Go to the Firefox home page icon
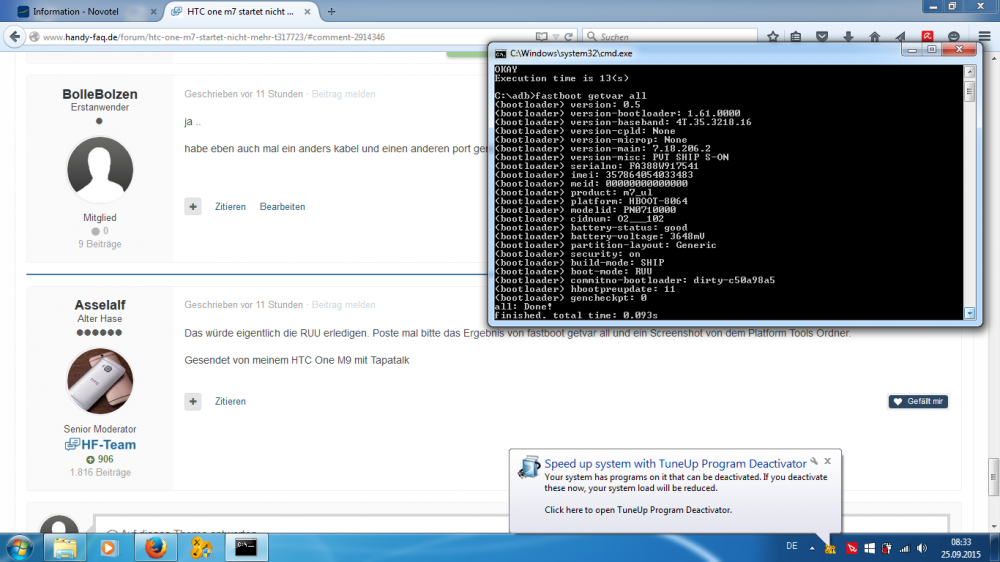The width and height of the screenshot is (1000, 562). click(x=874, y=37)
